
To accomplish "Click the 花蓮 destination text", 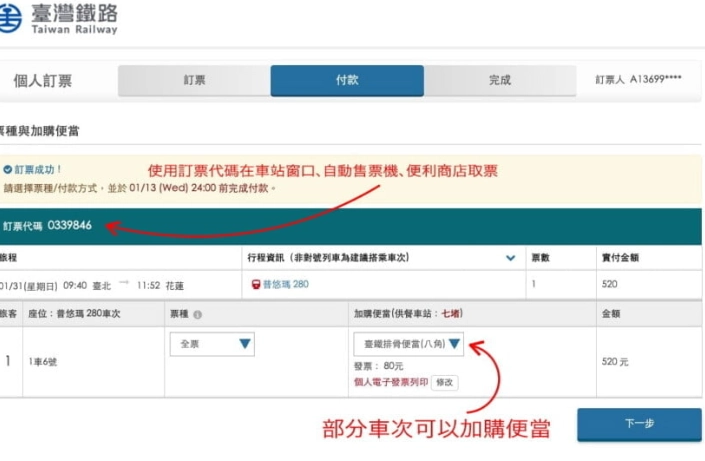I will pyautogui.click(x=174, y=286).
